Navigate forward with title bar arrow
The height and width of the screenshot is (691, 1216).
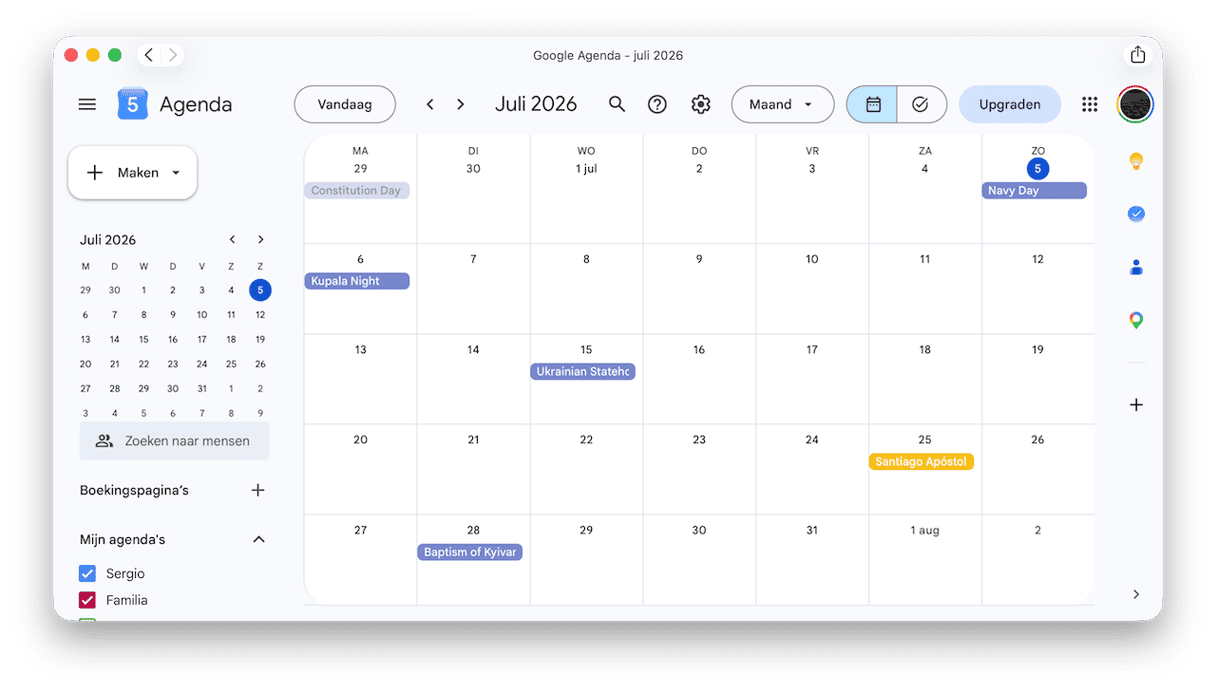click(173, 55)
